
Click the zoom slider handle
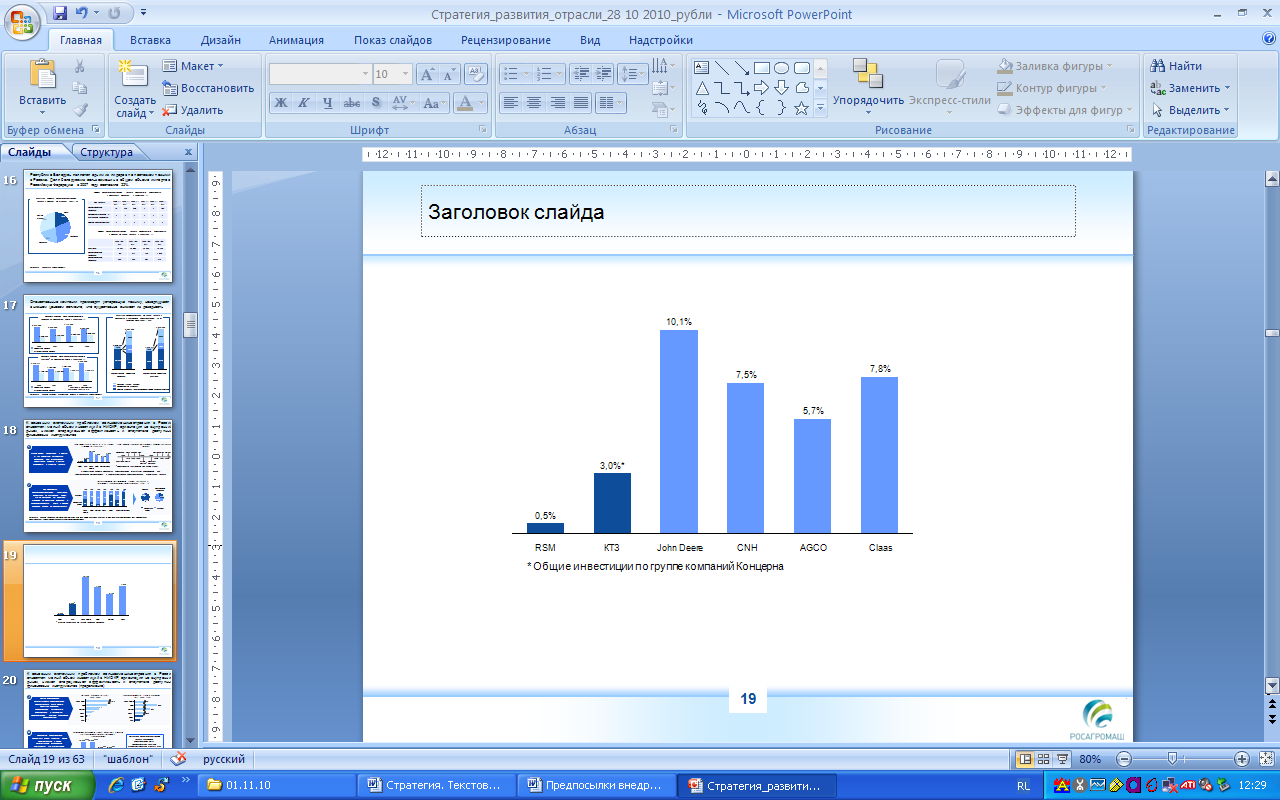pyautogui.click(x=1171, y=759)
